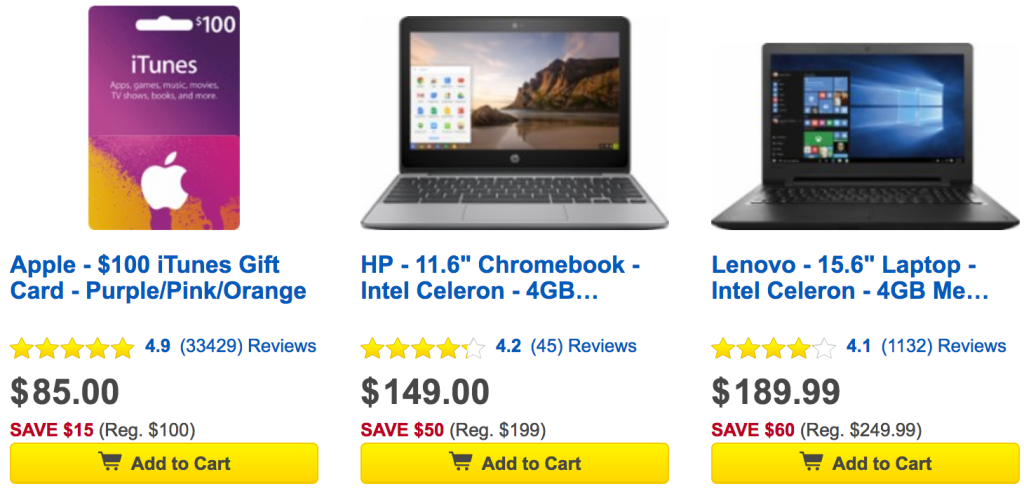
Task: Open the HP 11.6" Chromebook title link
Action: (x=500, y=278)
